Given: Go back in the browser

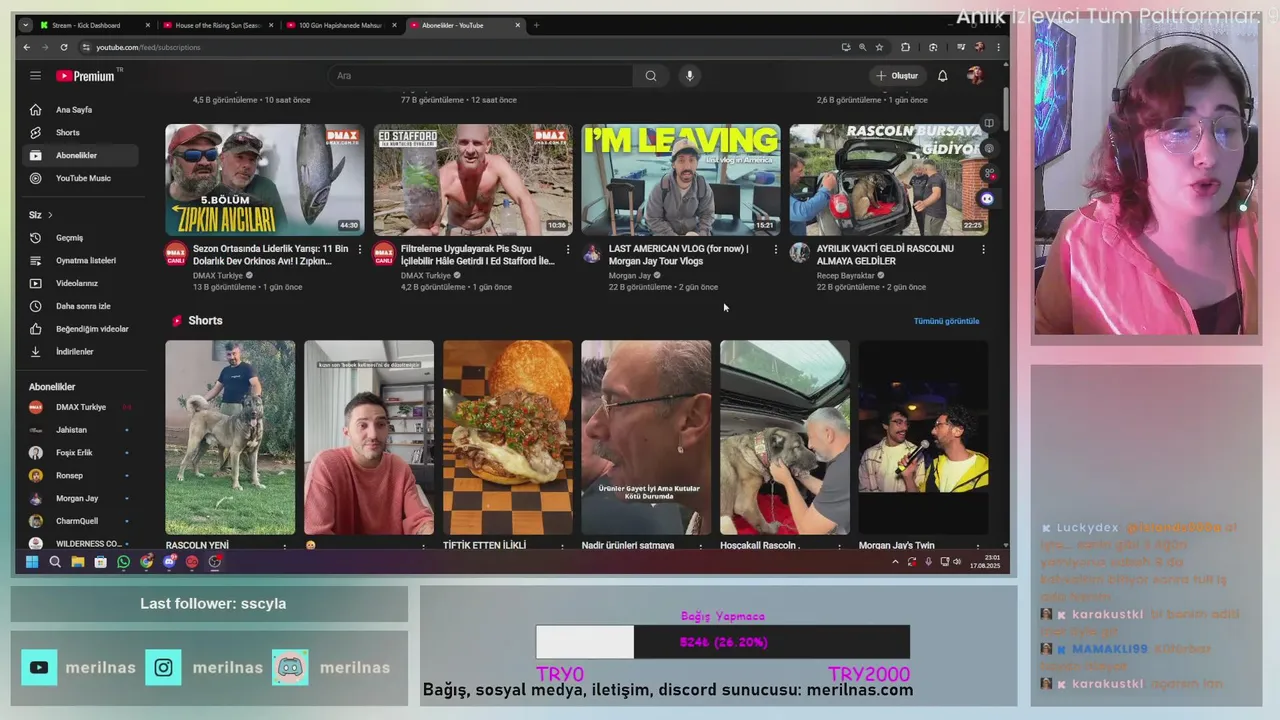Looking at the screenshot, I should pos(27,47).
